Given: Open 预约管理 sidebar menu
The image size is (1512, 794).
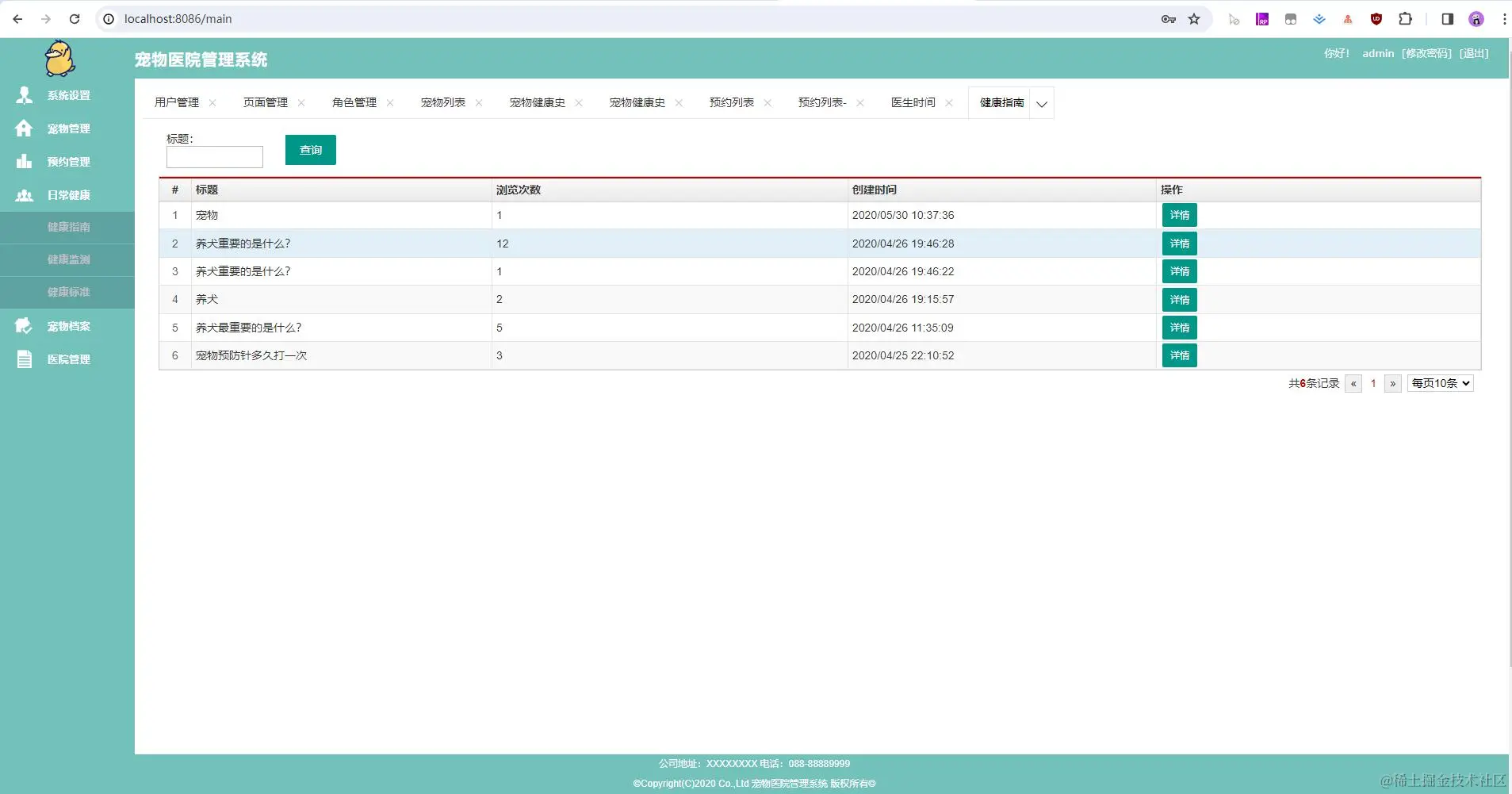Looking at the screenshot, I should (x=67, y=162).
